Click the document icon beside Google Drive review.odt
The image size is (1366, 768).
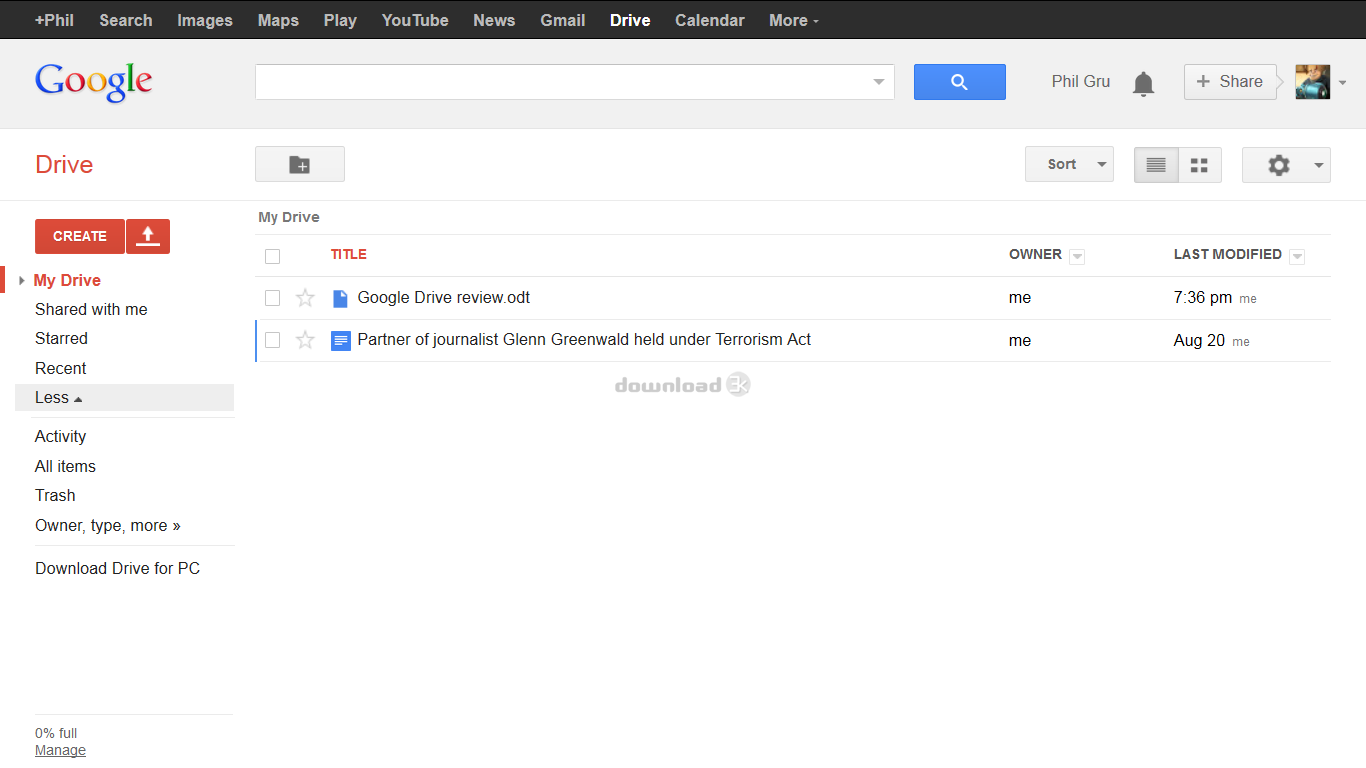(x=340, y=297)
